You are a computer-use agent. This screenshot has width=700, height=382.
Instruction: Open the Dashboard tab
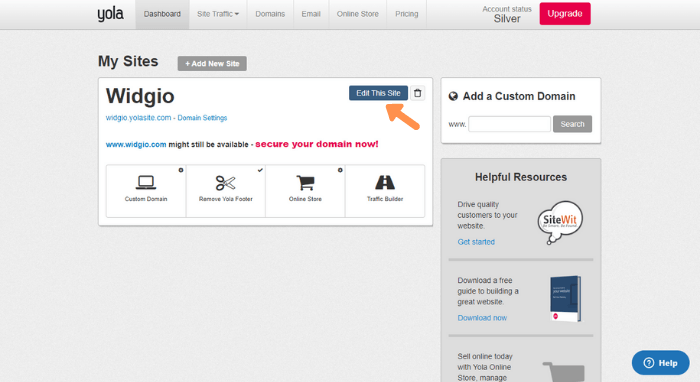click(x=162, y=14)
